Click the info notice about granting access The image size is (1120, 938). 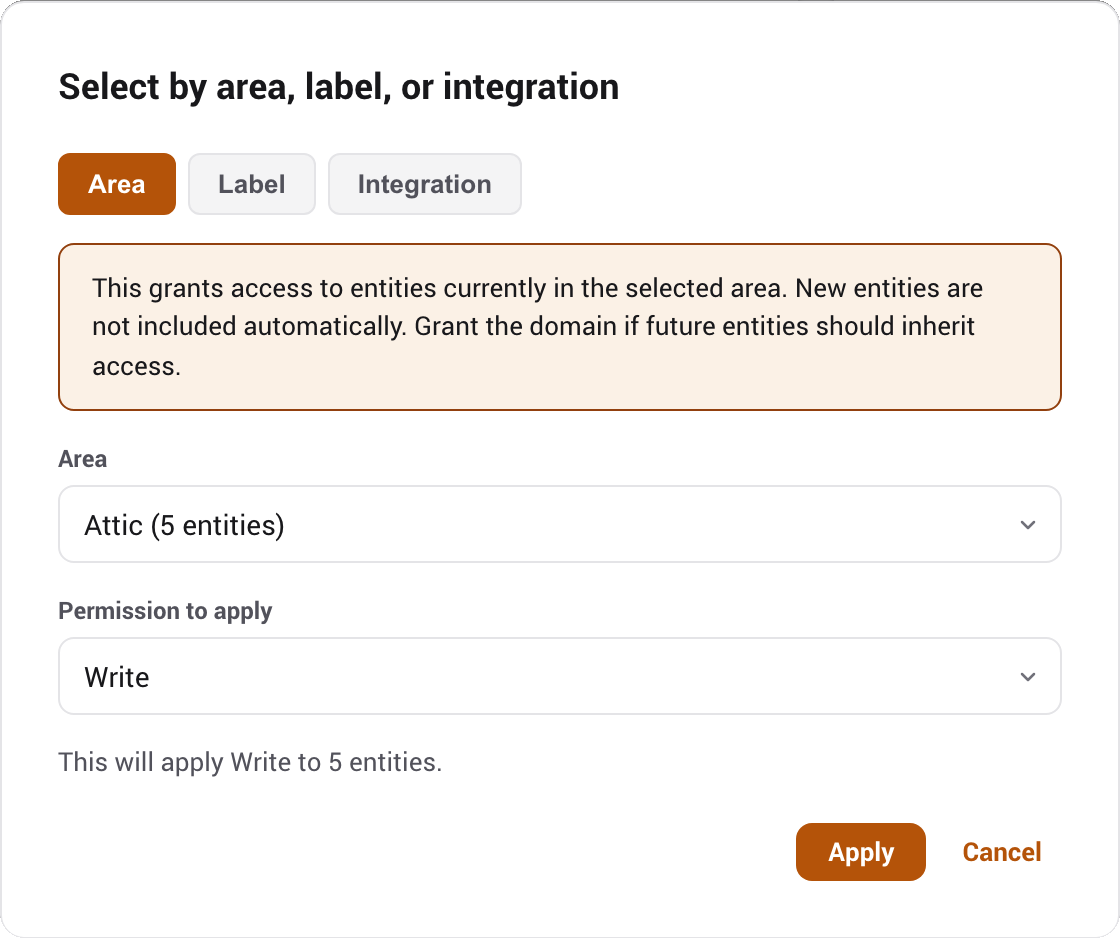(559, 327)
